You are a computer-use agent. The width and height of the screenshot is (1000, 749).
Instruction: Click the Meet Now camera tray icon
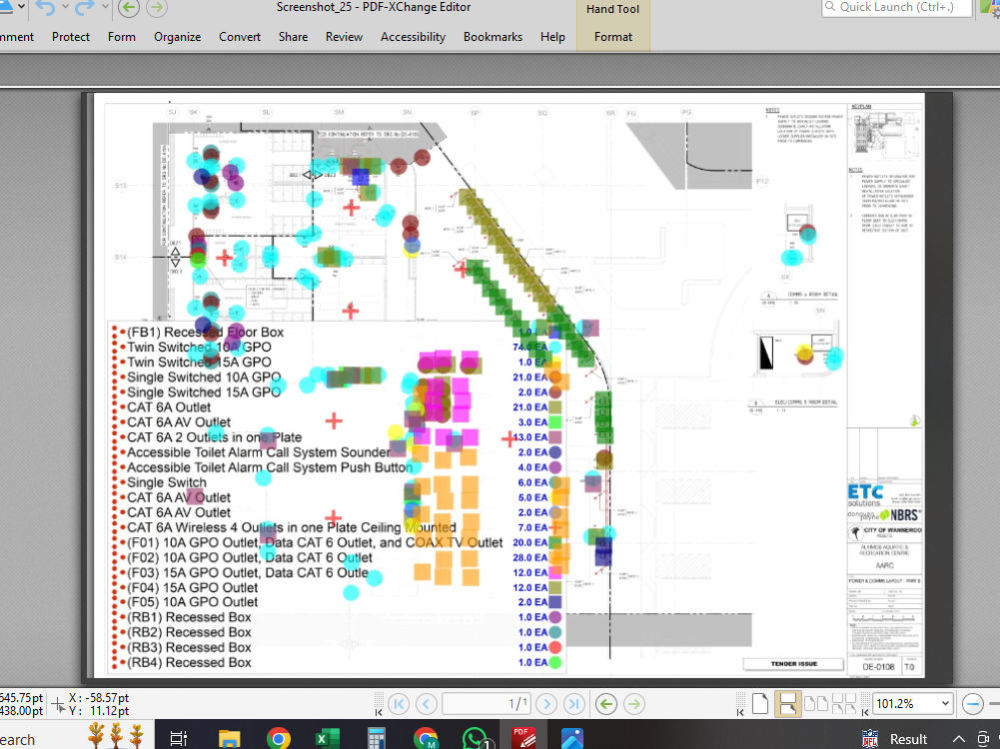tap(985, 739)
